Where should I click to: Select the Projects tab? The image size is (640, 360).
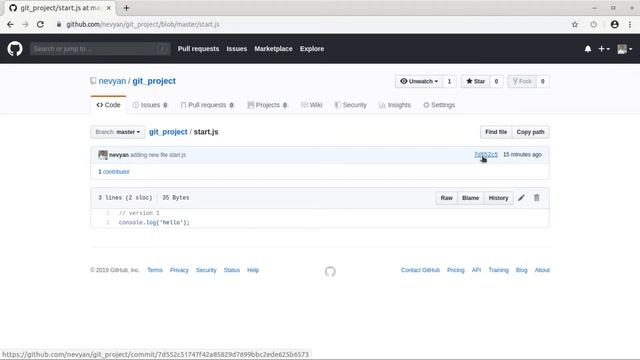(267, 105)
